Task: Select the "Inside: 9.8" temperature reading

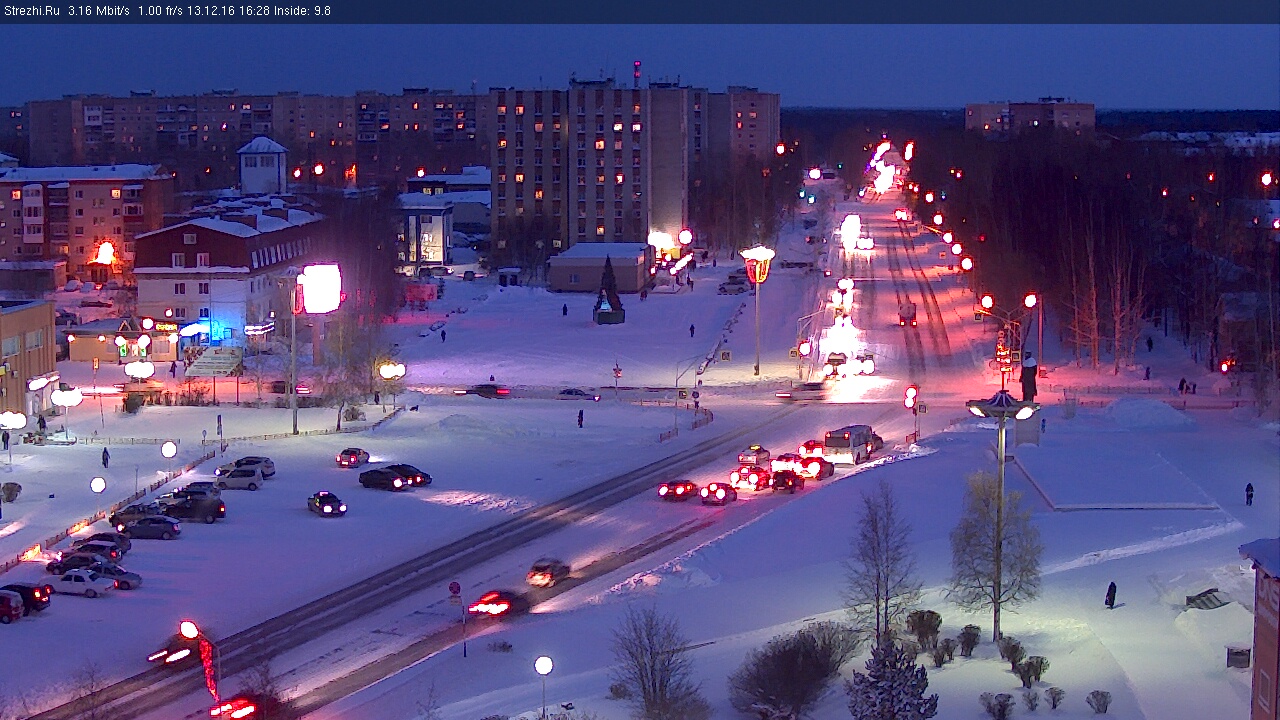Action: point(302,11)
